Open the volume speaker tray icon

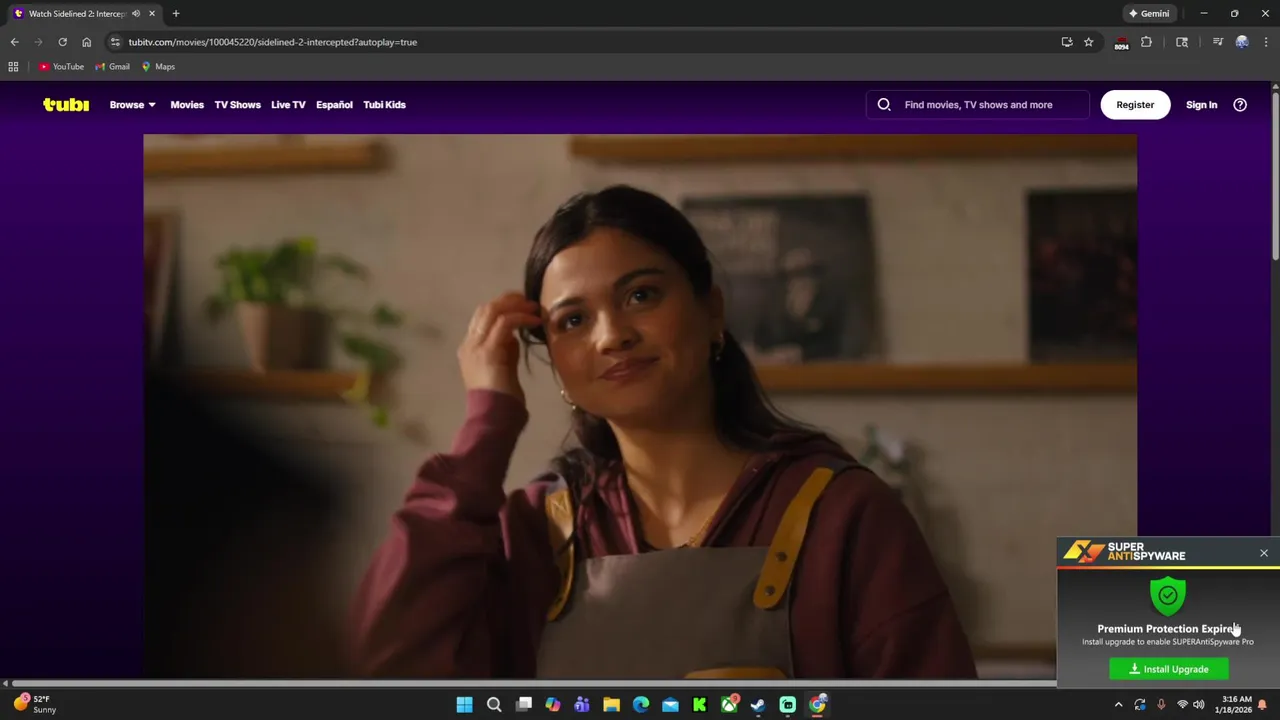(x=1199, y=705)
